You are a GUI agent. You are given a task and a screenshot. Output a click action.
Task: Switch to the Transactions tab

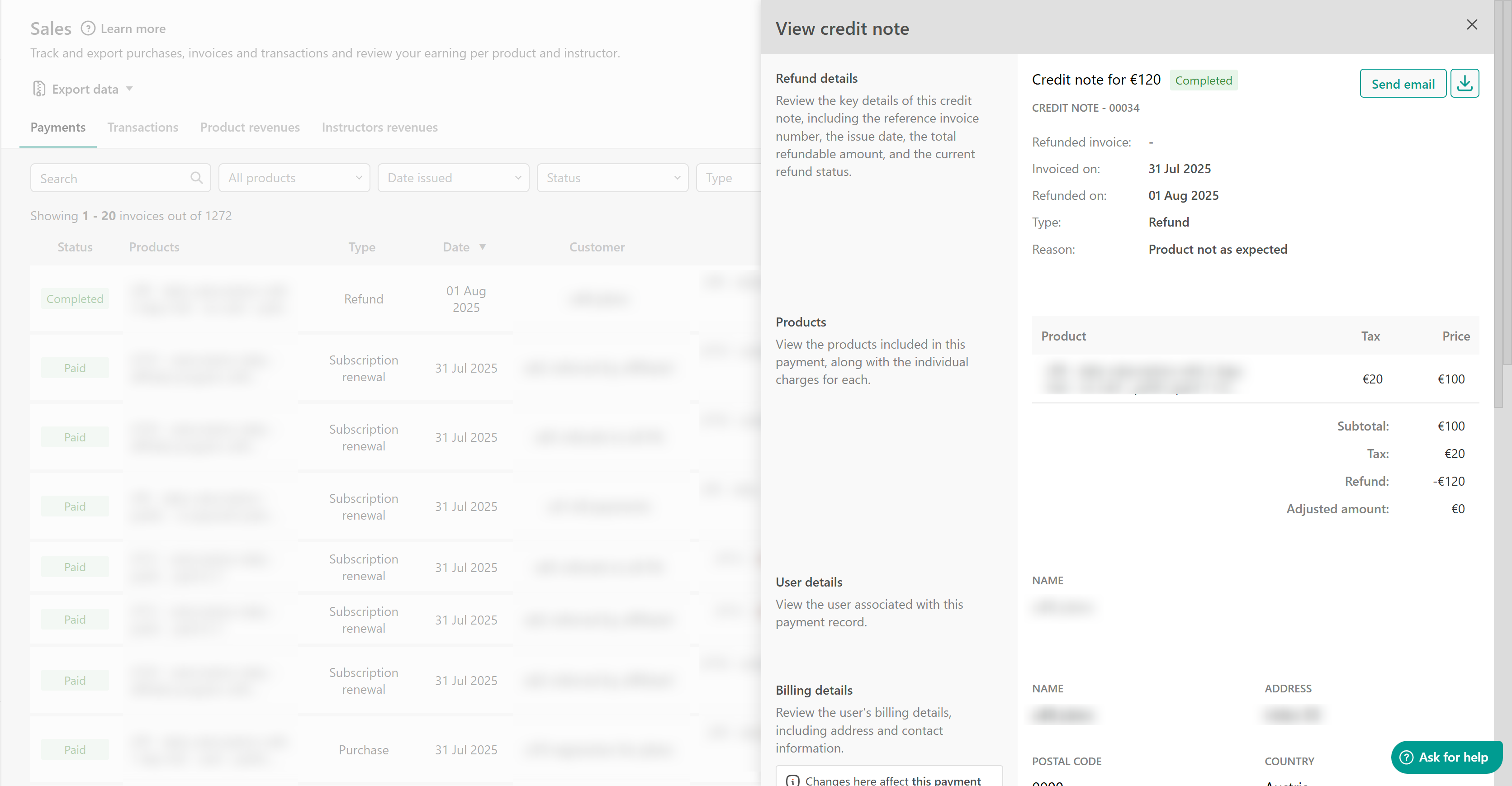pyautogui.click(x=142, y=128)
